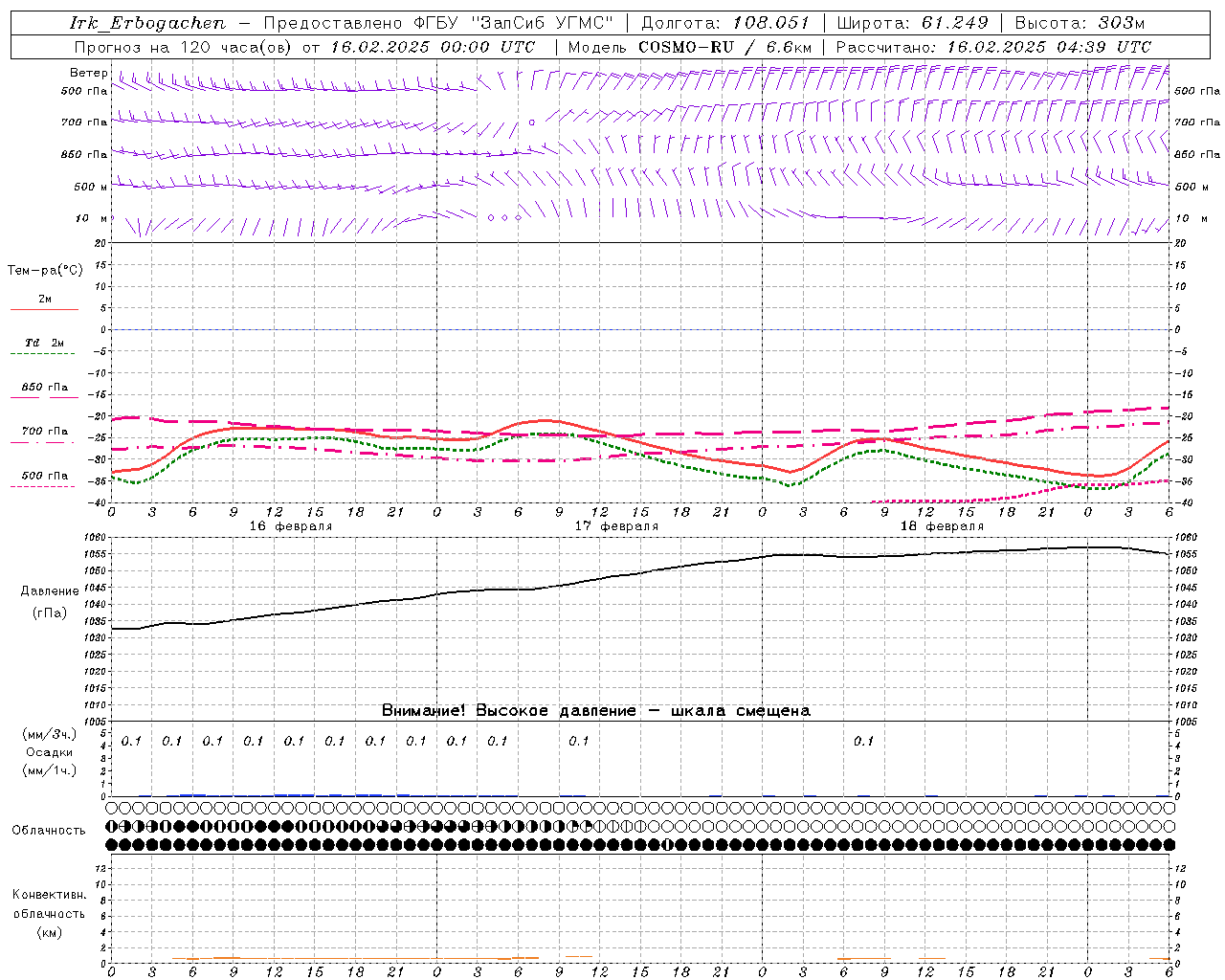
Task: Select the 18 февраля date label
Action: pos(942,526)
